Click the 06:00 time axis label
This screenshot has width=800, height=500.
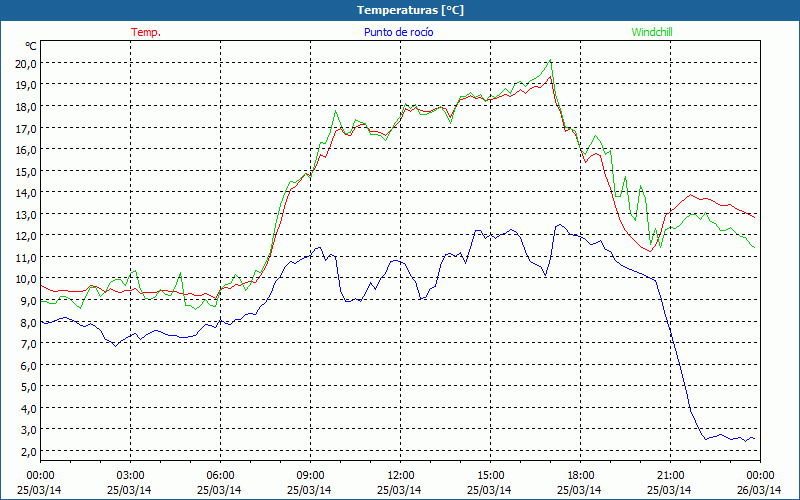tap(220, 476)
